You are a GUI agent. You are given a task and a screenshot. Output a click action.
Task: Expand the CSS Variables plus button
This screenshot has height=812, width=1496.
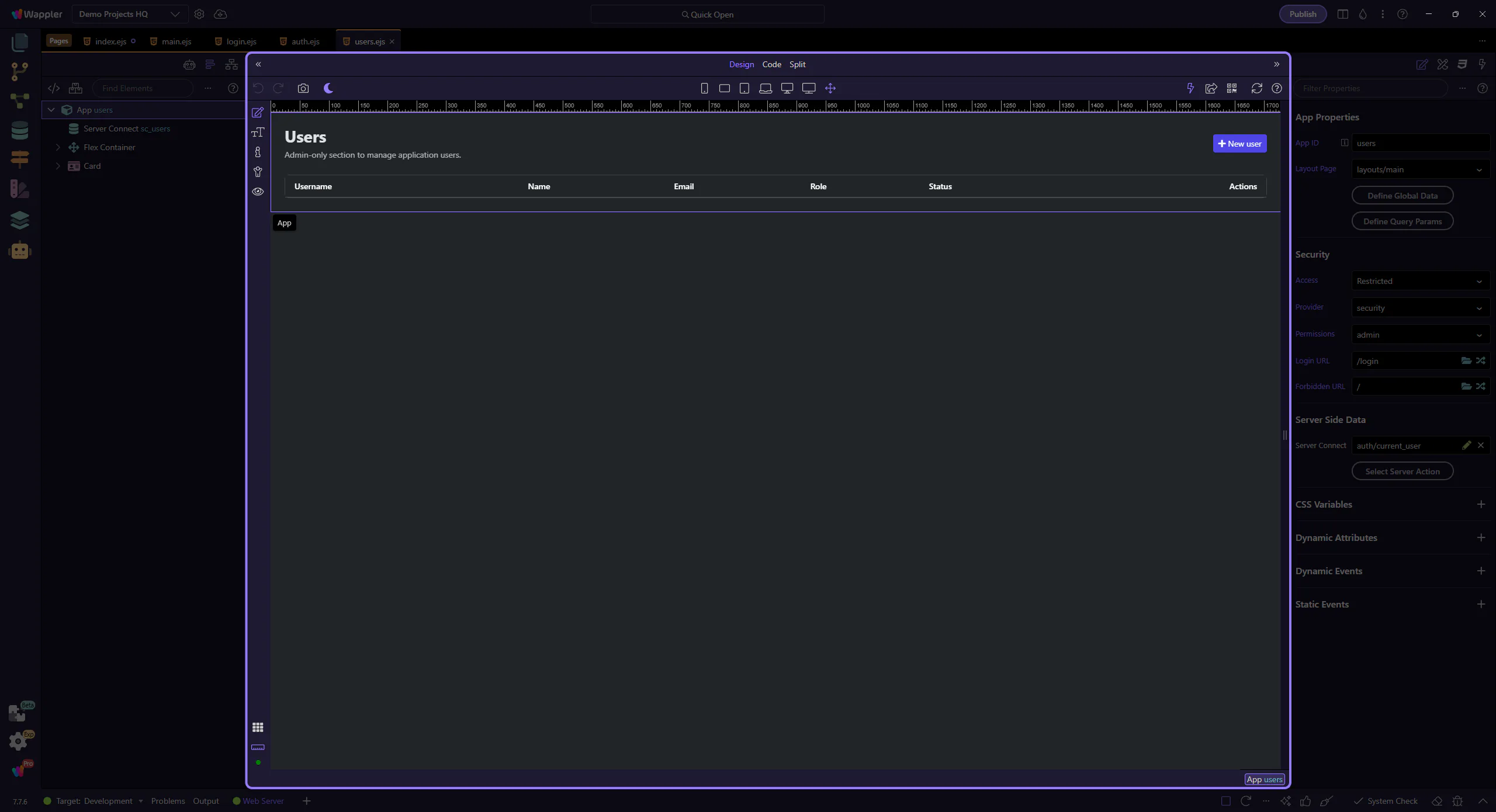coord(1481,504)
